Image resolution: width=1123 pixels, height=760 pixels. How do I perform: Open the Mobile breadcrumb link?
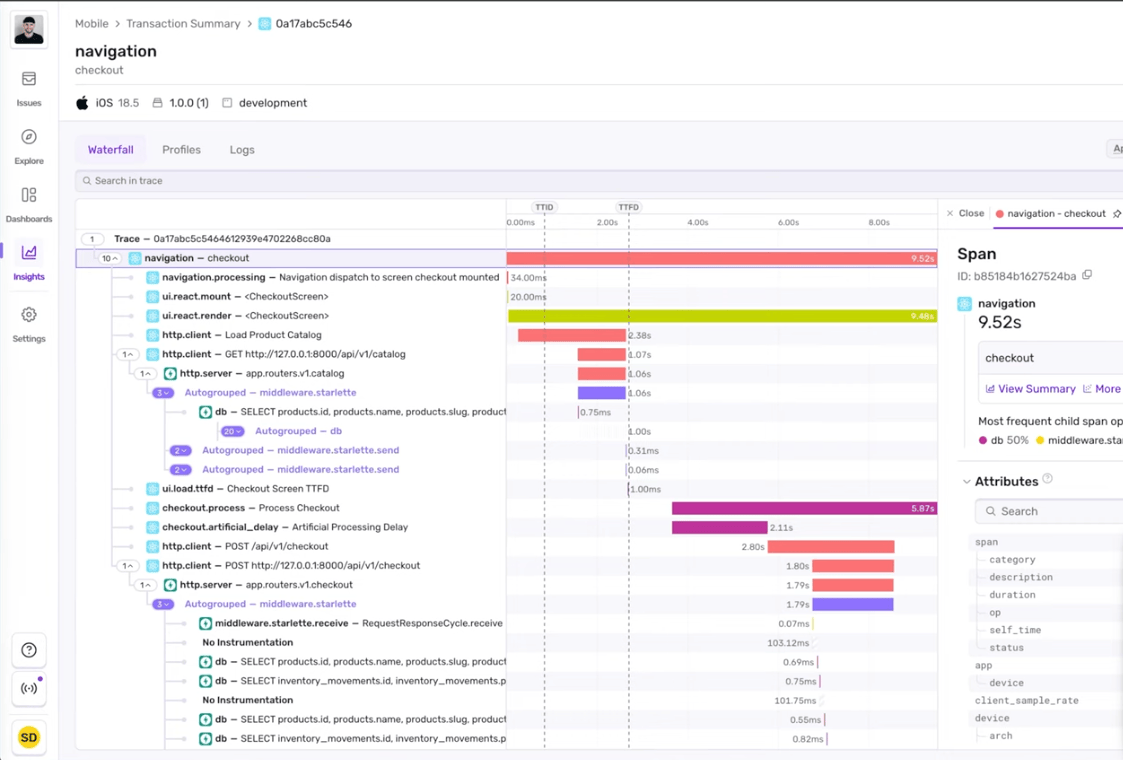pos(90,23)
